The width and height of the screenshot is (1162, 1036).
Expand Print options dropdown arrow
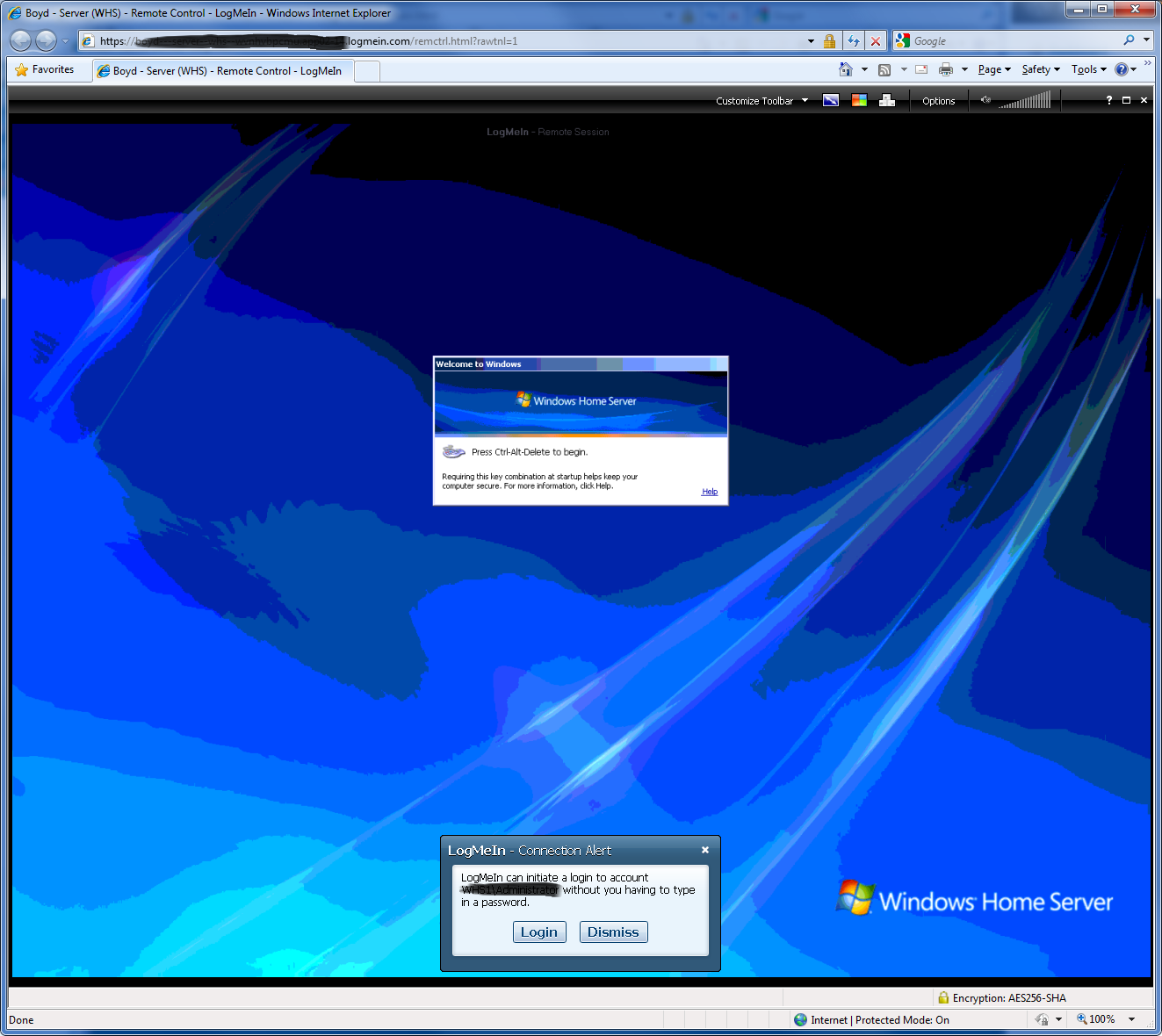[964, 69]
